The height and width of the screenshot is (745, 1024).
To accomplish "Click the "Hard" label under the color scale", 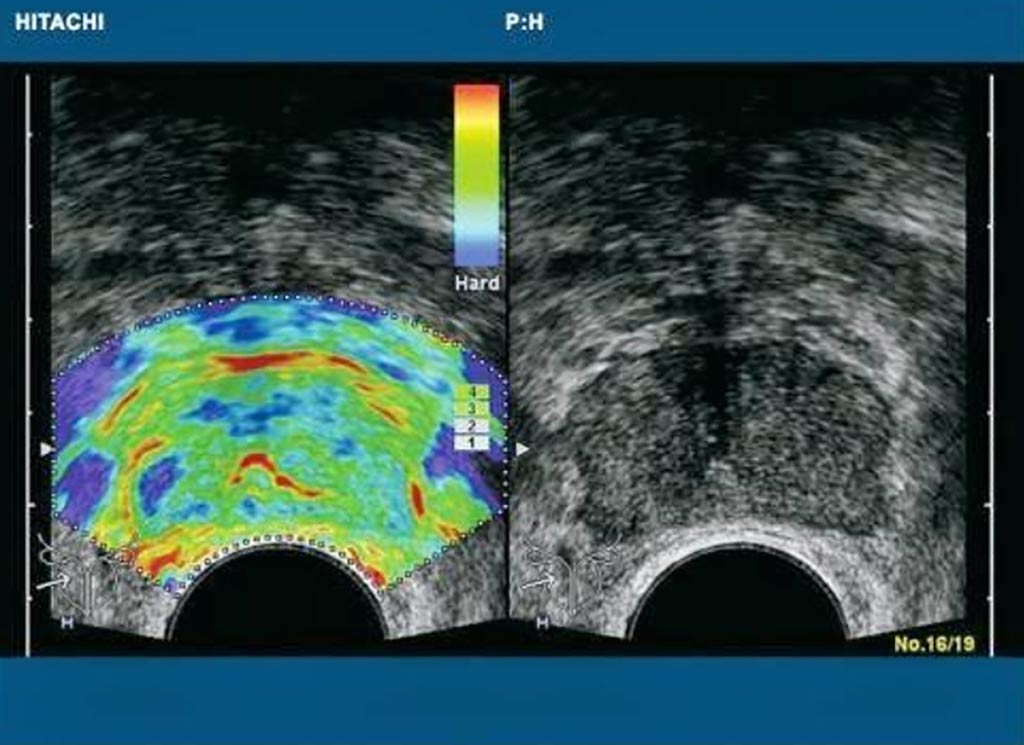I will (477, 283).
